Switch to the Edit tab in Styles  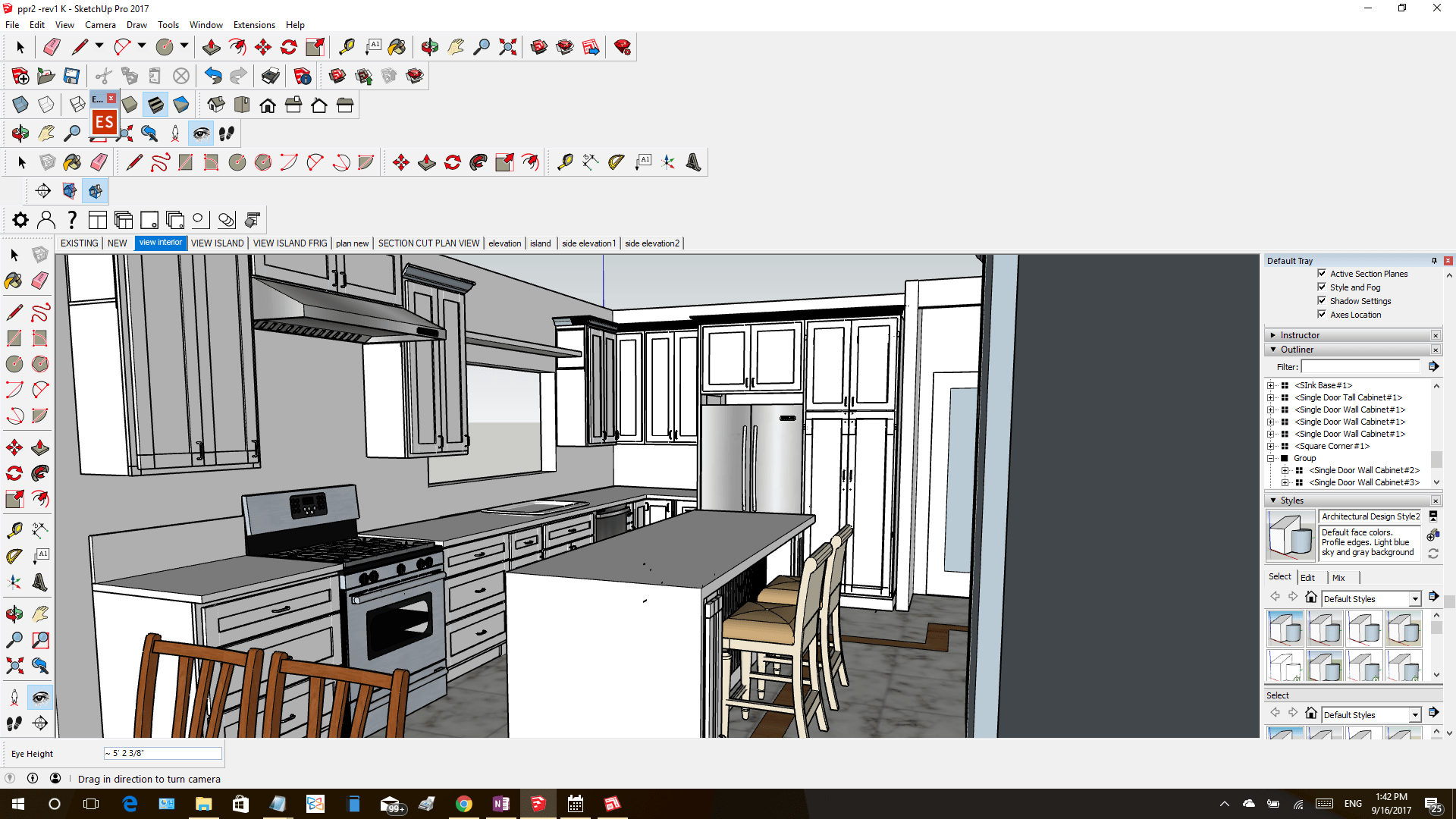pos(1308,577)
